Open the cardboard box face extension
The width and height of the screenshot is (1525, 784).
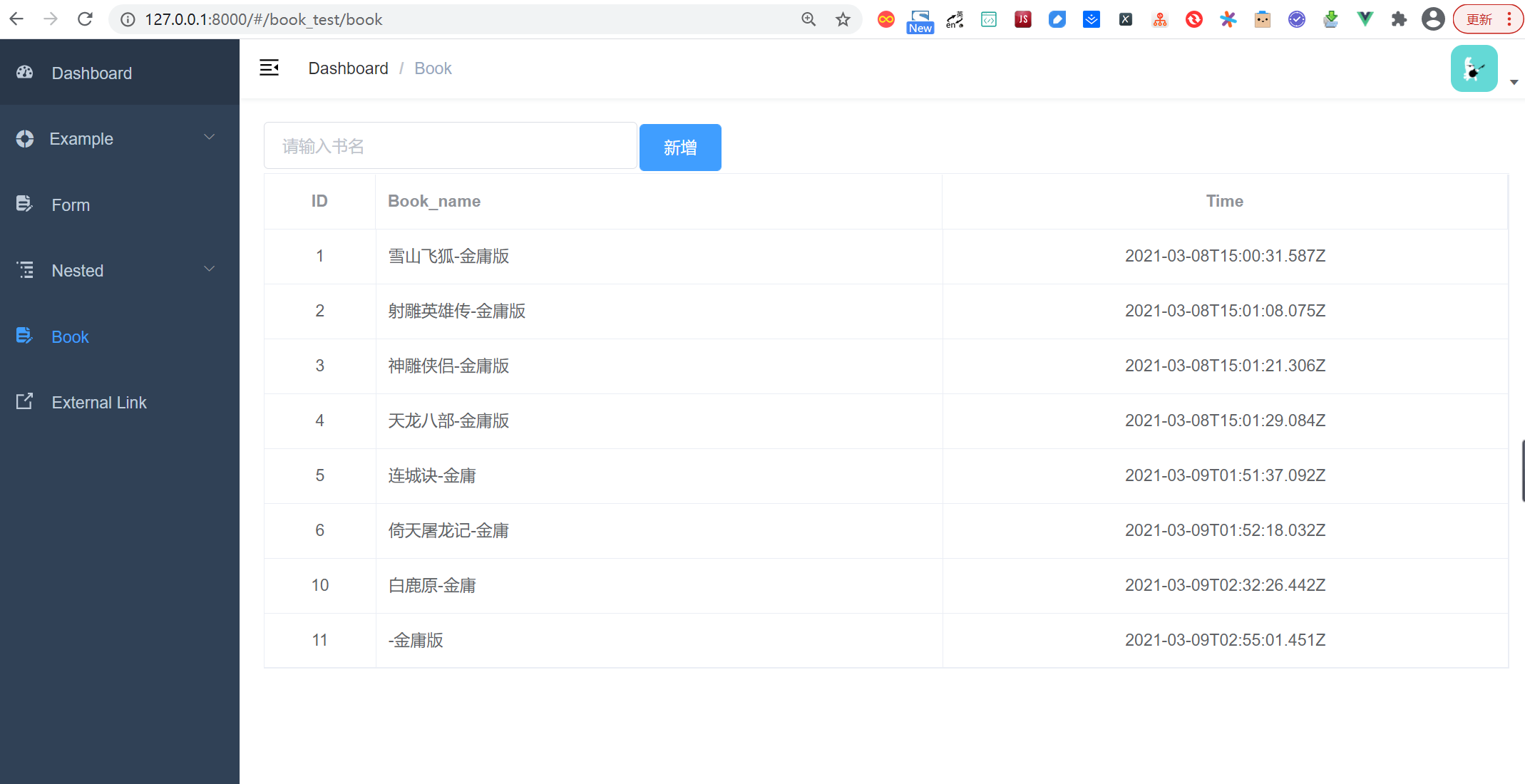click(x=1263, y=19)
